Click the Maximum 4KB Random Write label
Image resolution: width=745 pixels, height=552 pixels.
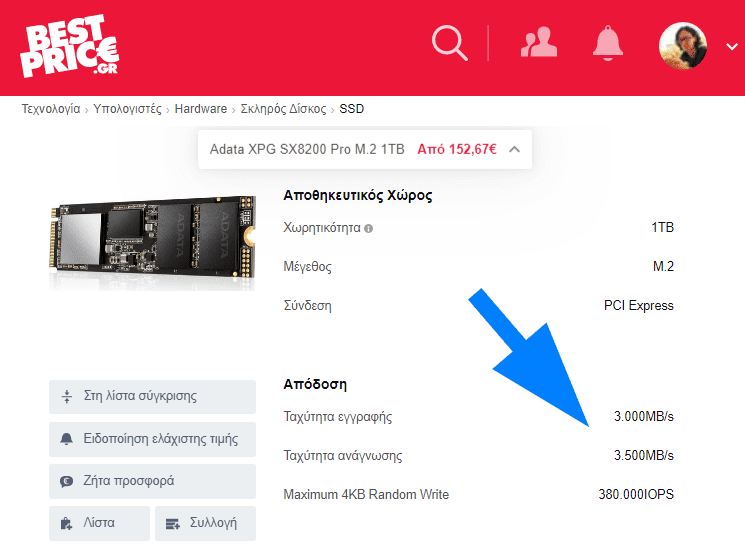(x=366, y=495)
